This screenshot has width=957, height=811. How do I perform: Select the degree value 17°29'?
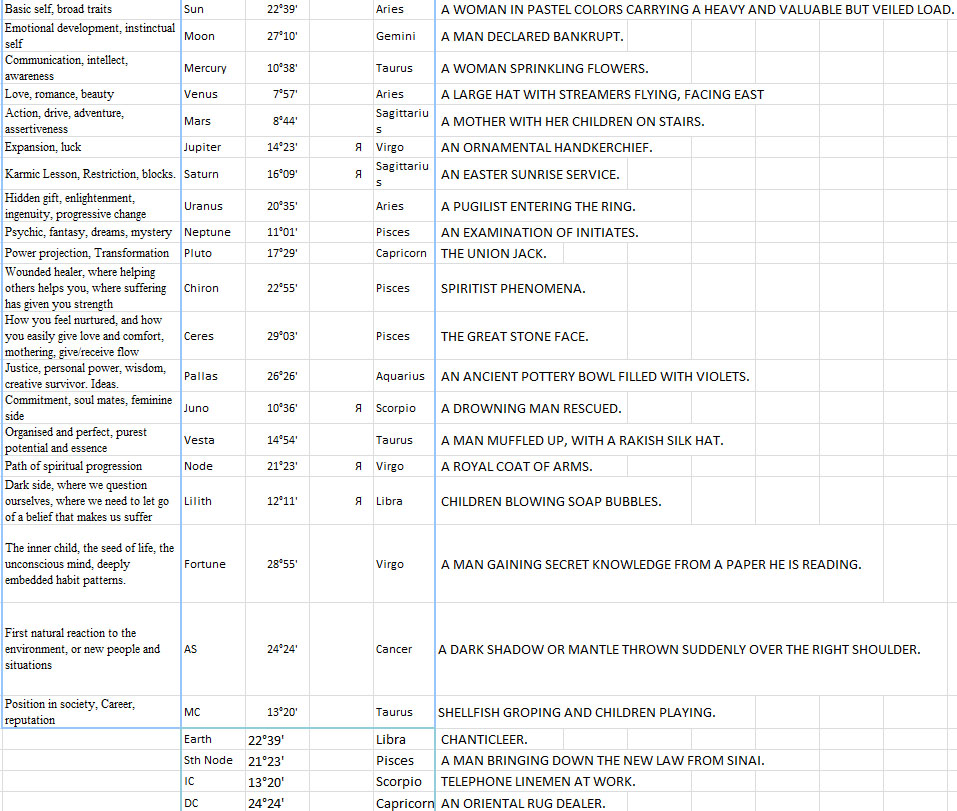click(281, 253)
